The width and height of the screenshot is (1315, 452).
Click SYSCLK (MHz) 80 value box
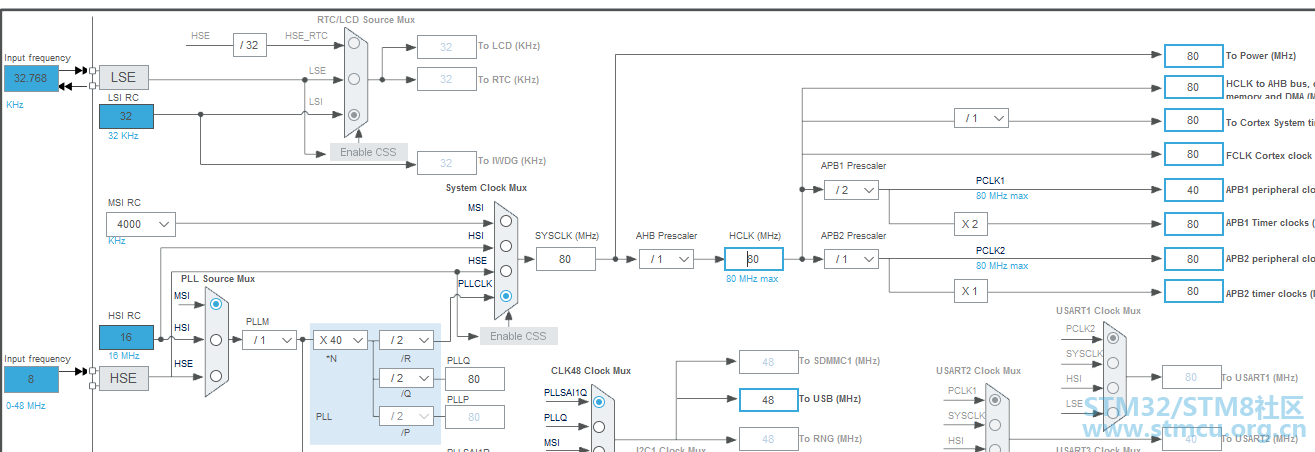click(x=565, y=259)
